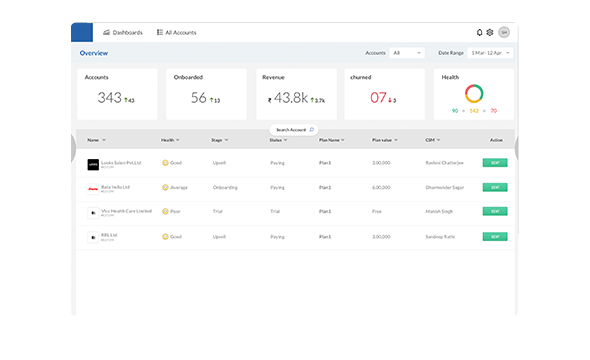Click the Average health face icon
The height and width of the screenshot is (360, 590).
click(x=165, y=187)
